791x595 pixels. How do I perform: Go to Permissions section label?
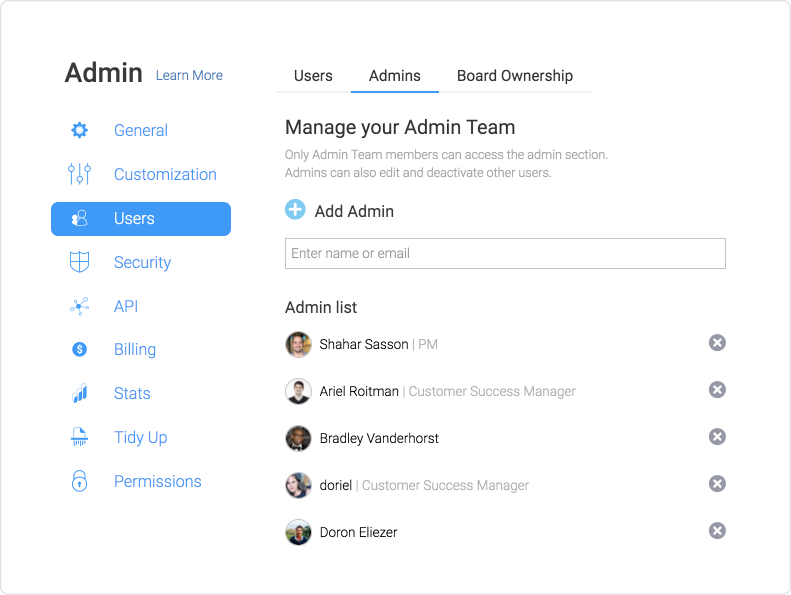(157, 481)
